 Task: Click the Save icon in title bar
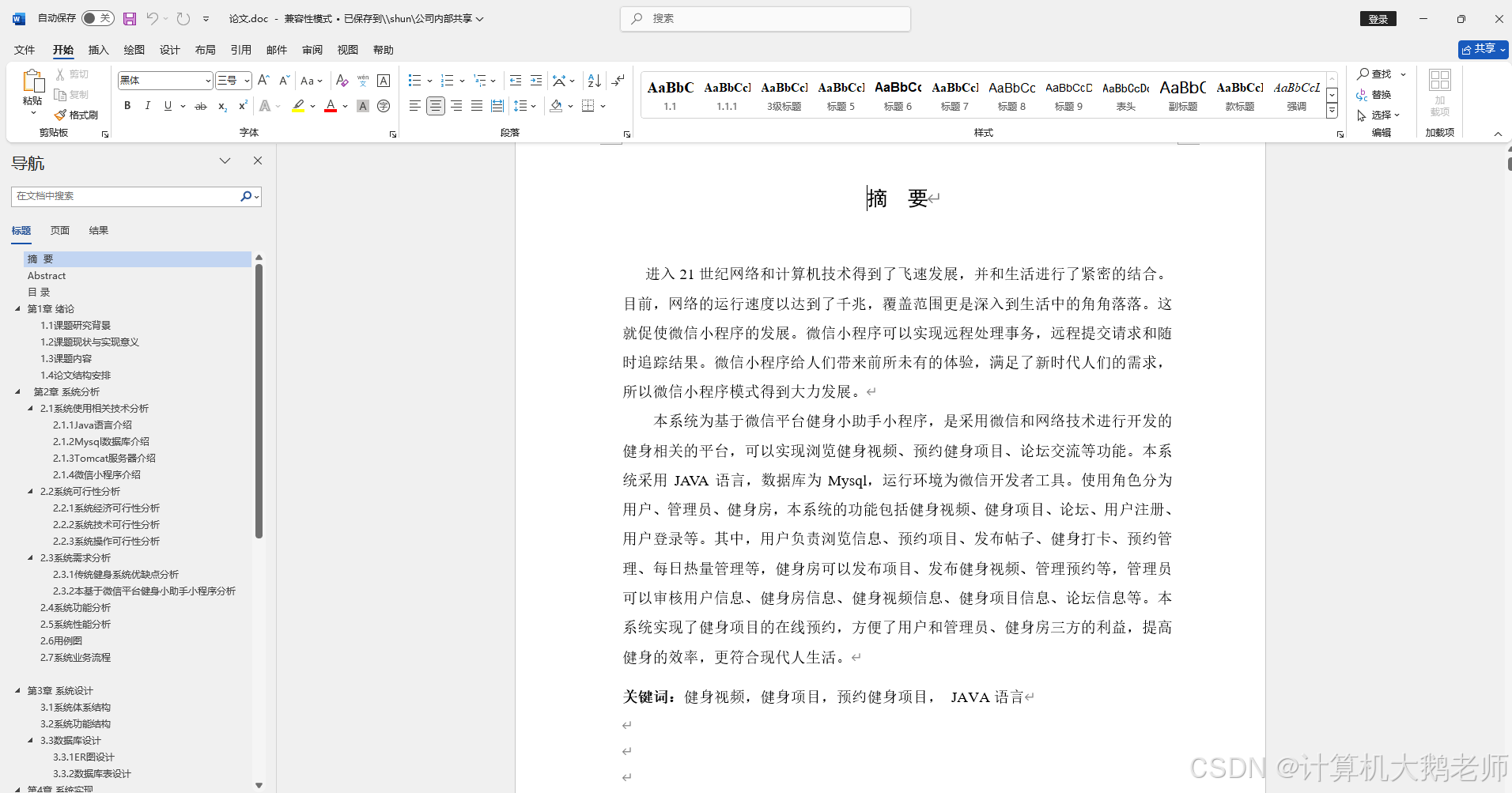click(130, 18)
